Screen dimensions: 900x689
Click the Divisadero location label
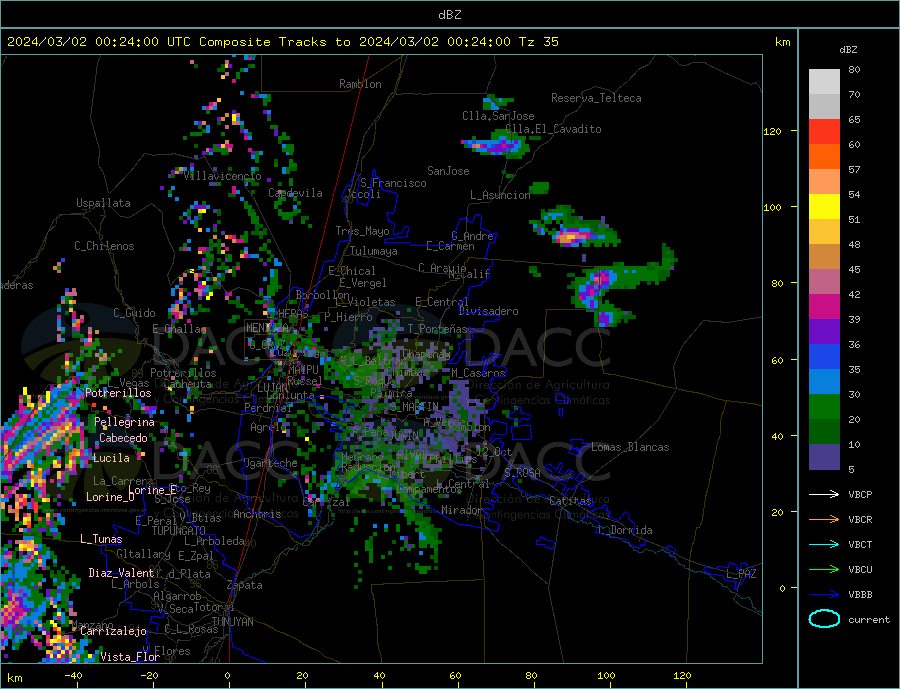point(488,311)
